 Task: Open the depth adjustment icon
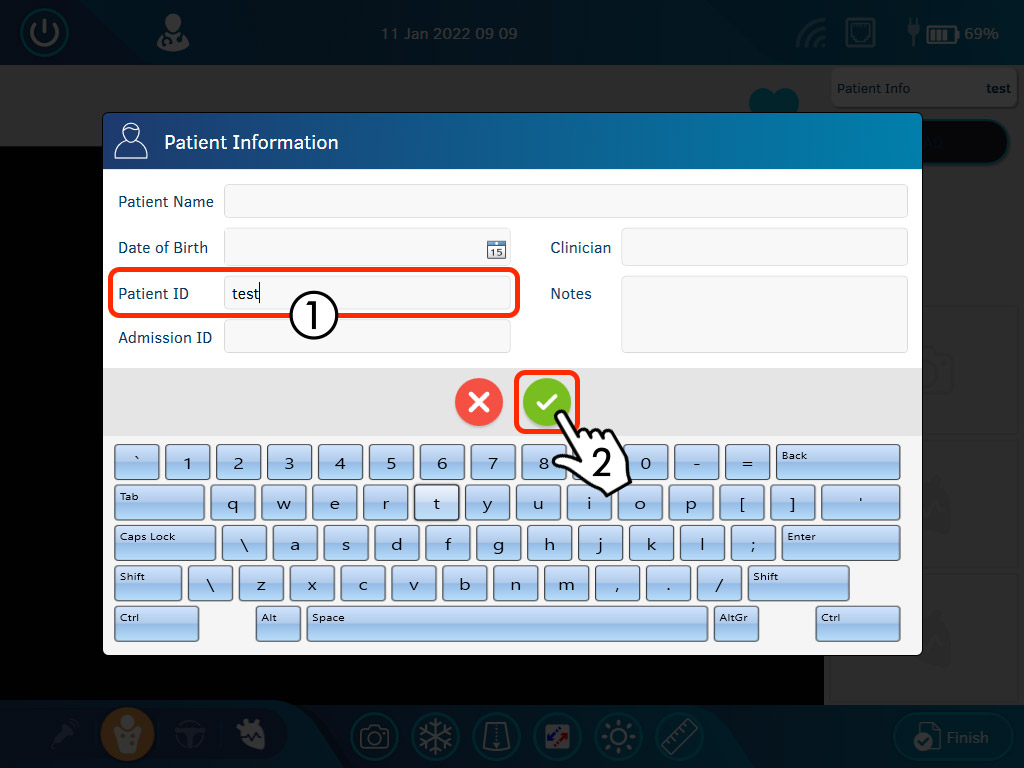pos(496,738)
